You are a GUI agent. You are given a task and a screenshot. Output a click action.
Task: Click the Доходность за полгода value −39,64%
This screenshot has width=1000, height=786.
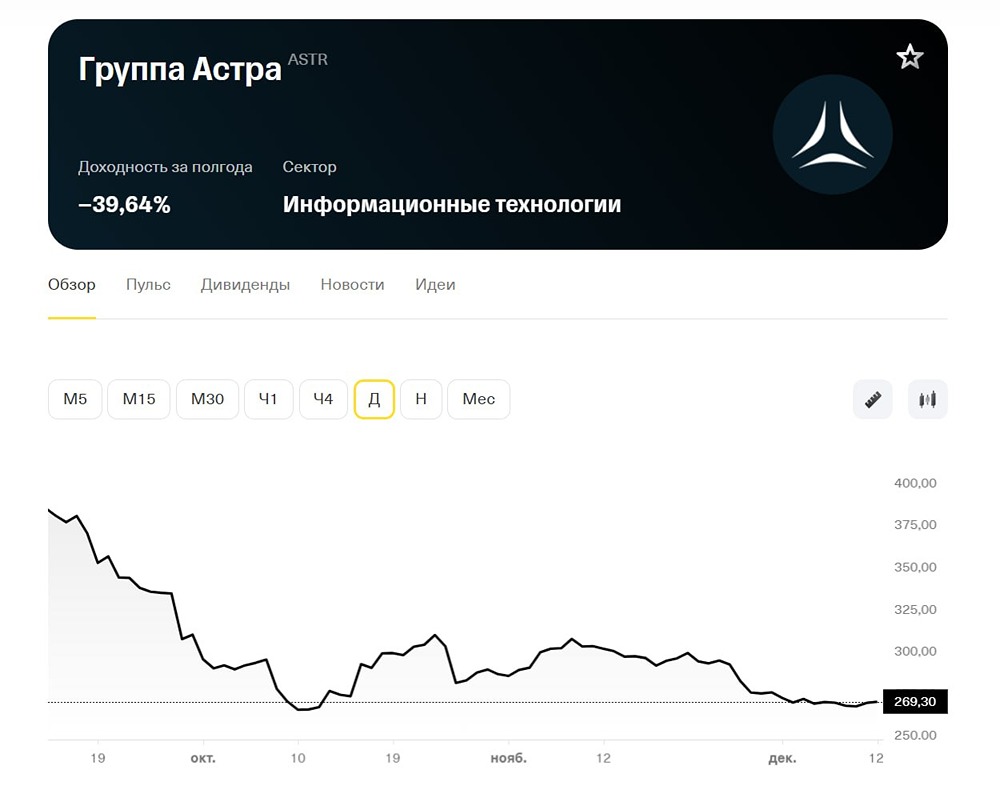tap(126, 204)
